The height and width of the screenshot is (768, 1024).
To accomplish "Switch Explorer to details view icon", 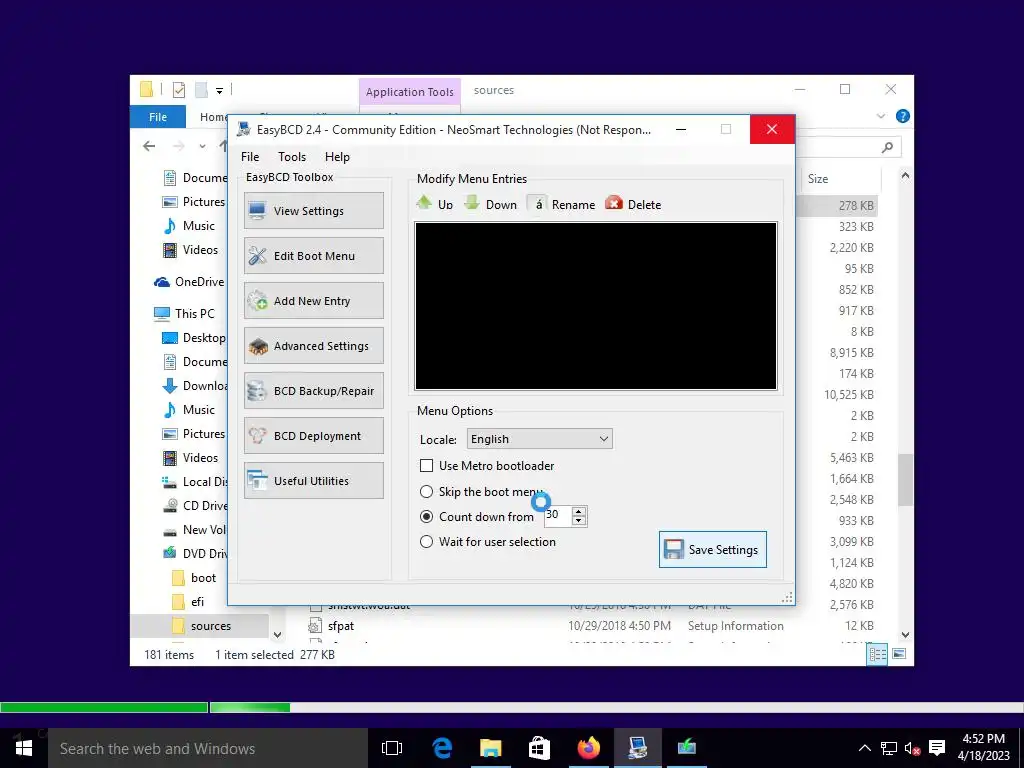I will coord(877,654).
